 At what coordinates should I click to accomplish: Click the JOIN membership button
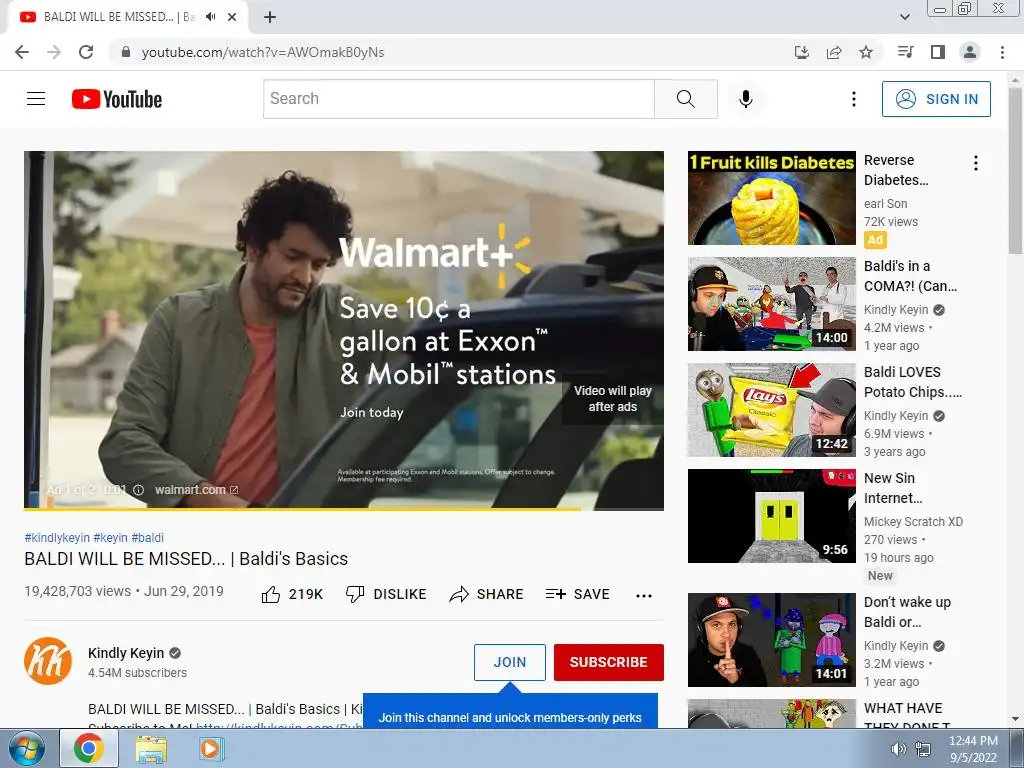pyautogui.click(x=509, y=662)
